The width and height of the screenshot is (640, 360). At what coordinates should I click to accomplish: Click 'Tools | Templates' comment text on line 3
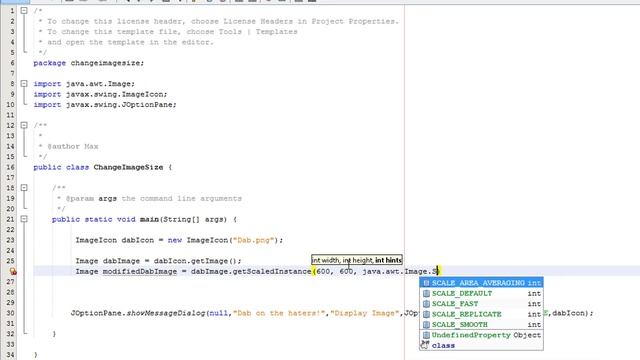pyautogui.click(x=258, y=32)
